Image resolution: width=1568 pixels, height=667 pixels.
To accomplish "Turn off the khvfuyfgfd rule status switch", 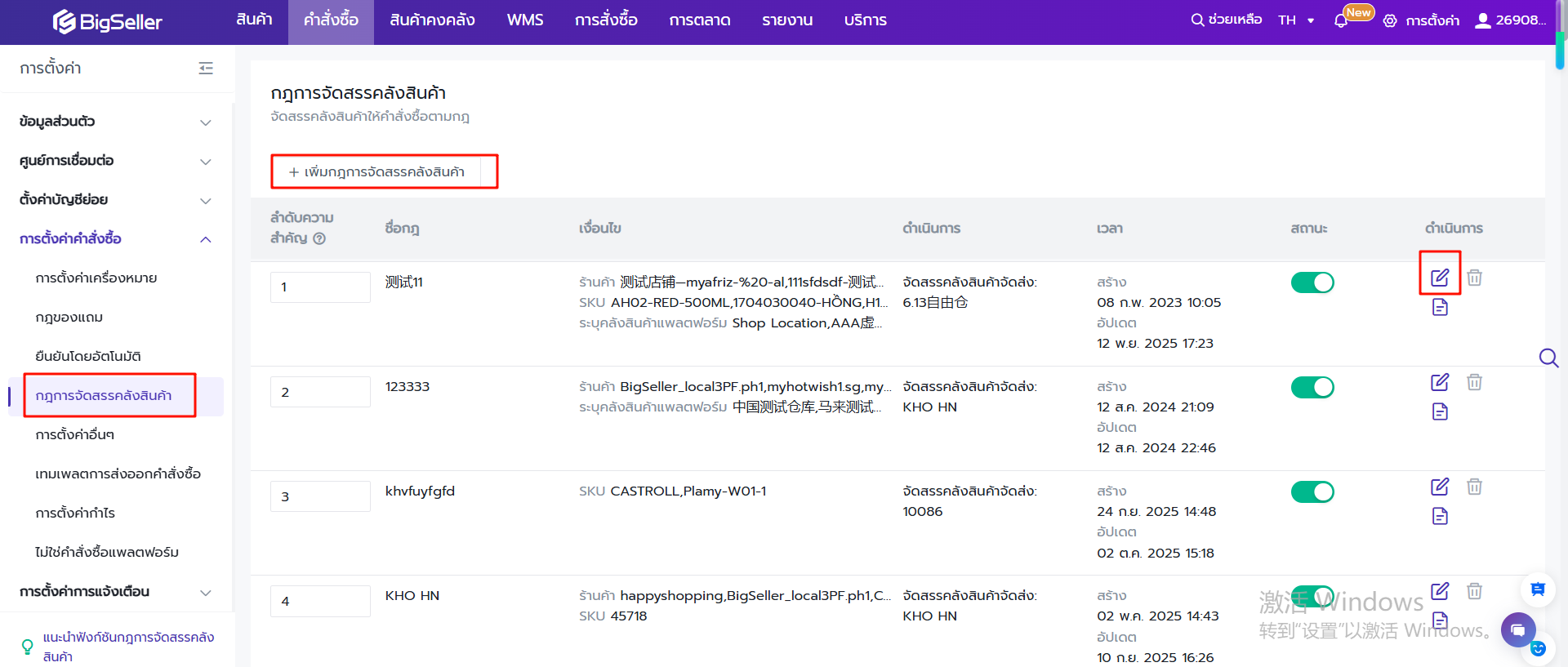I will 1312,491.
